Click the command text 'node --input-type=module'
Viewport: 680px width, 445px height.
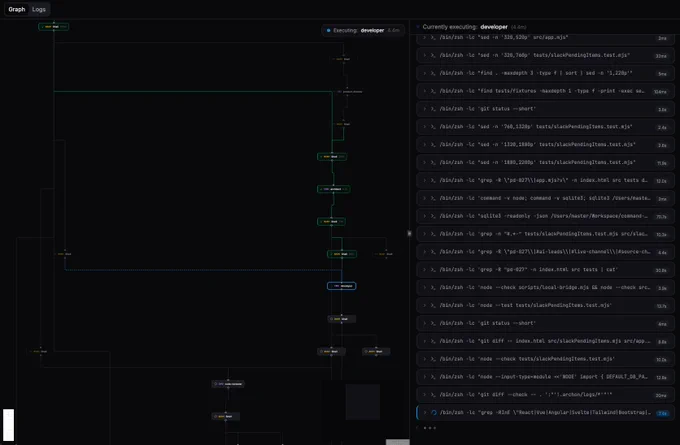coord(543,377)
